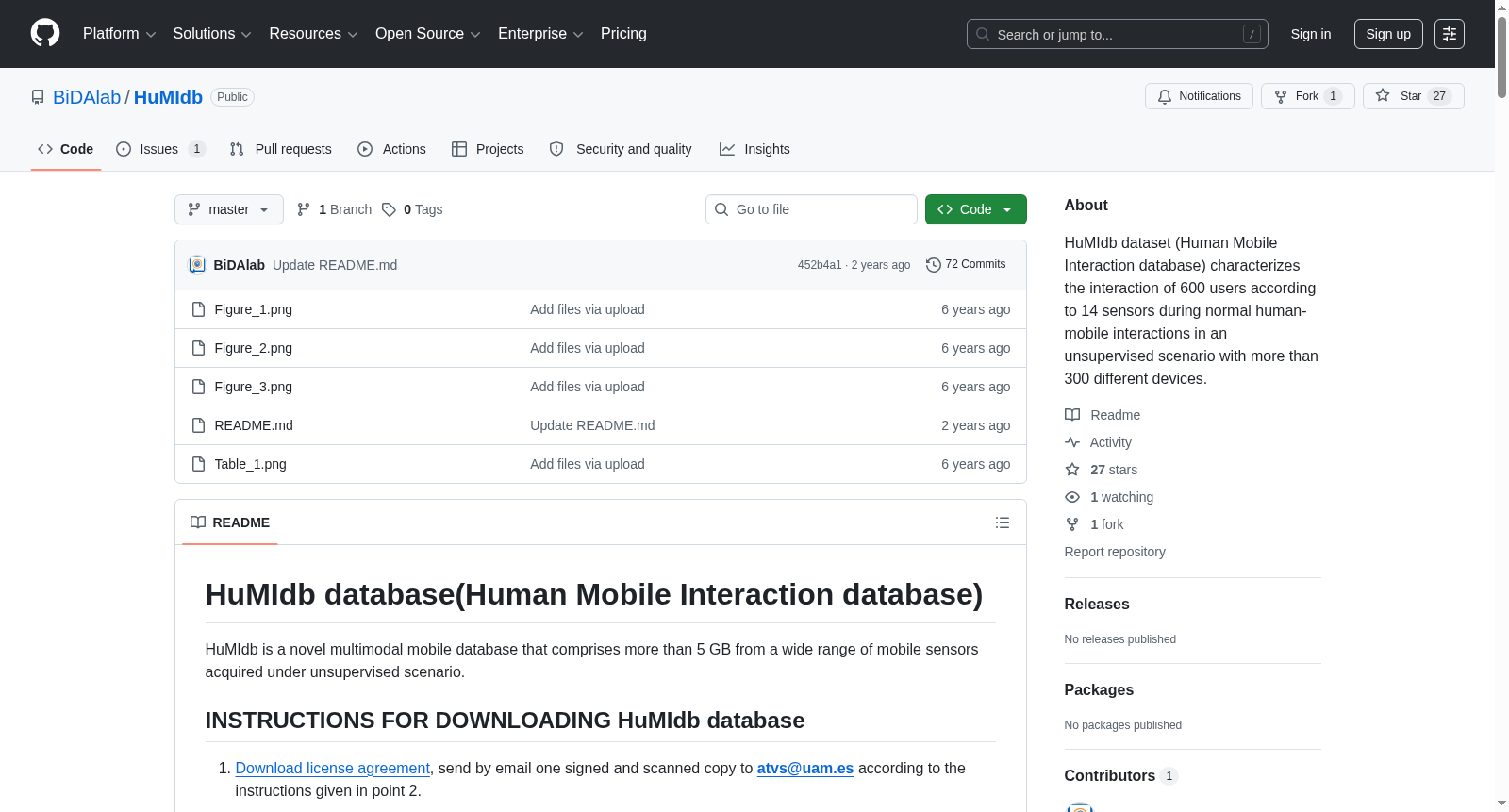Open the README.md file name

[254, 425]
